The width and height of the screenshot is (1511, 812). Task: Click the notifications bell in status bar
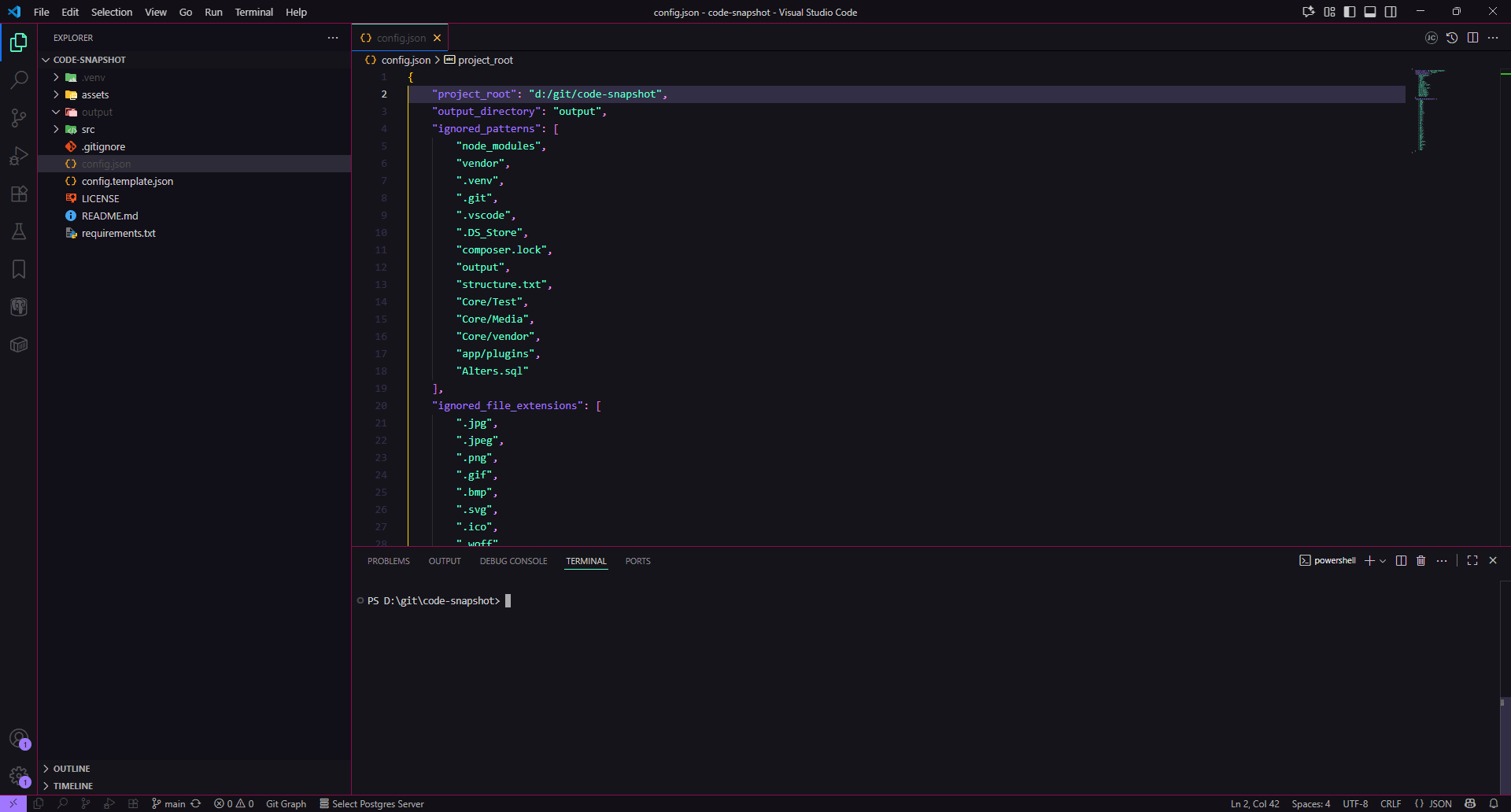pyautogui.click(x=1494, y=803)
